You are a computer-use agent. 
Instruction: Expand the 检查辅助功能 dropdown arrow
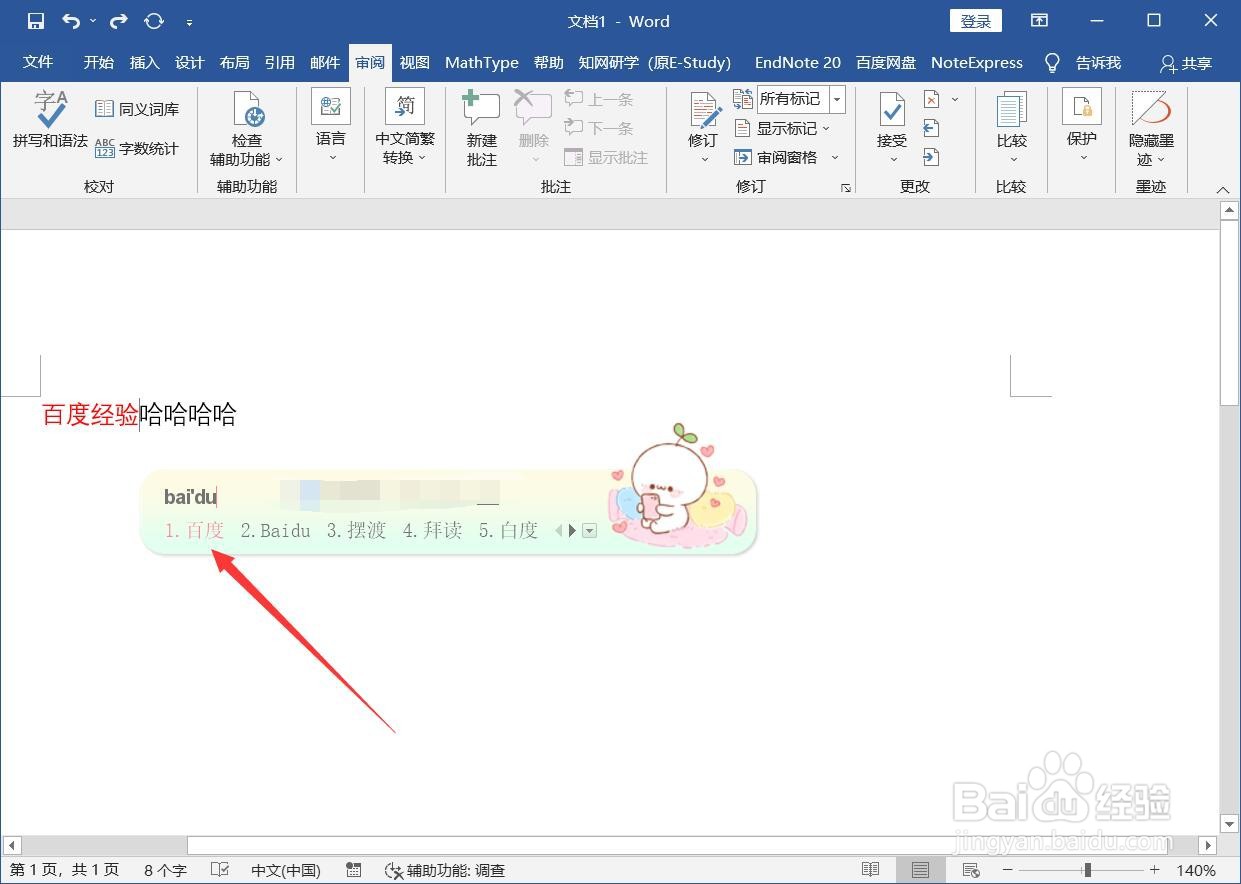pos(279,160)
